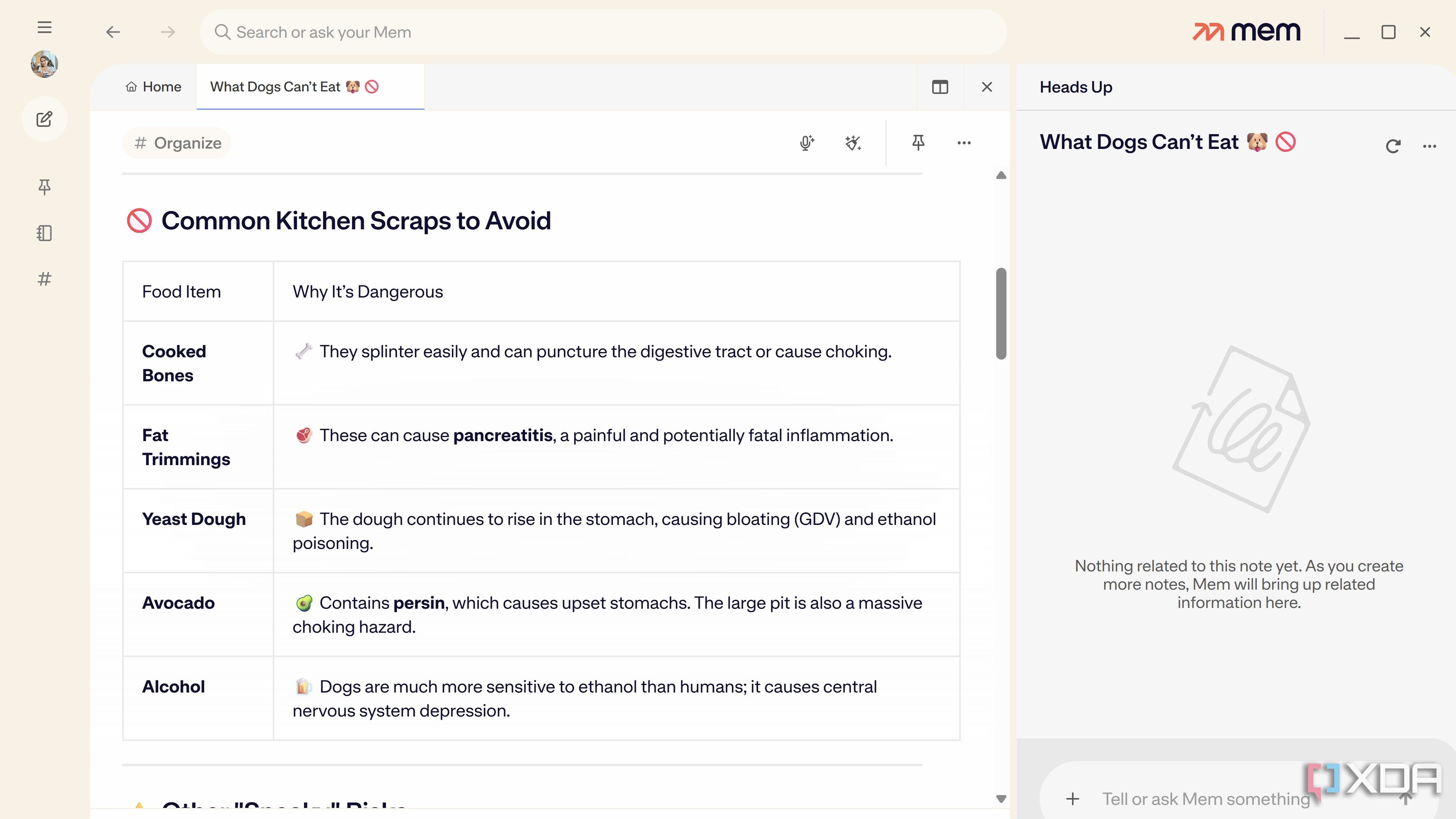Screen dimensions: 1456x819
Task: Open pinned notes from the sidebar pin icon
Action: (44, 187)
